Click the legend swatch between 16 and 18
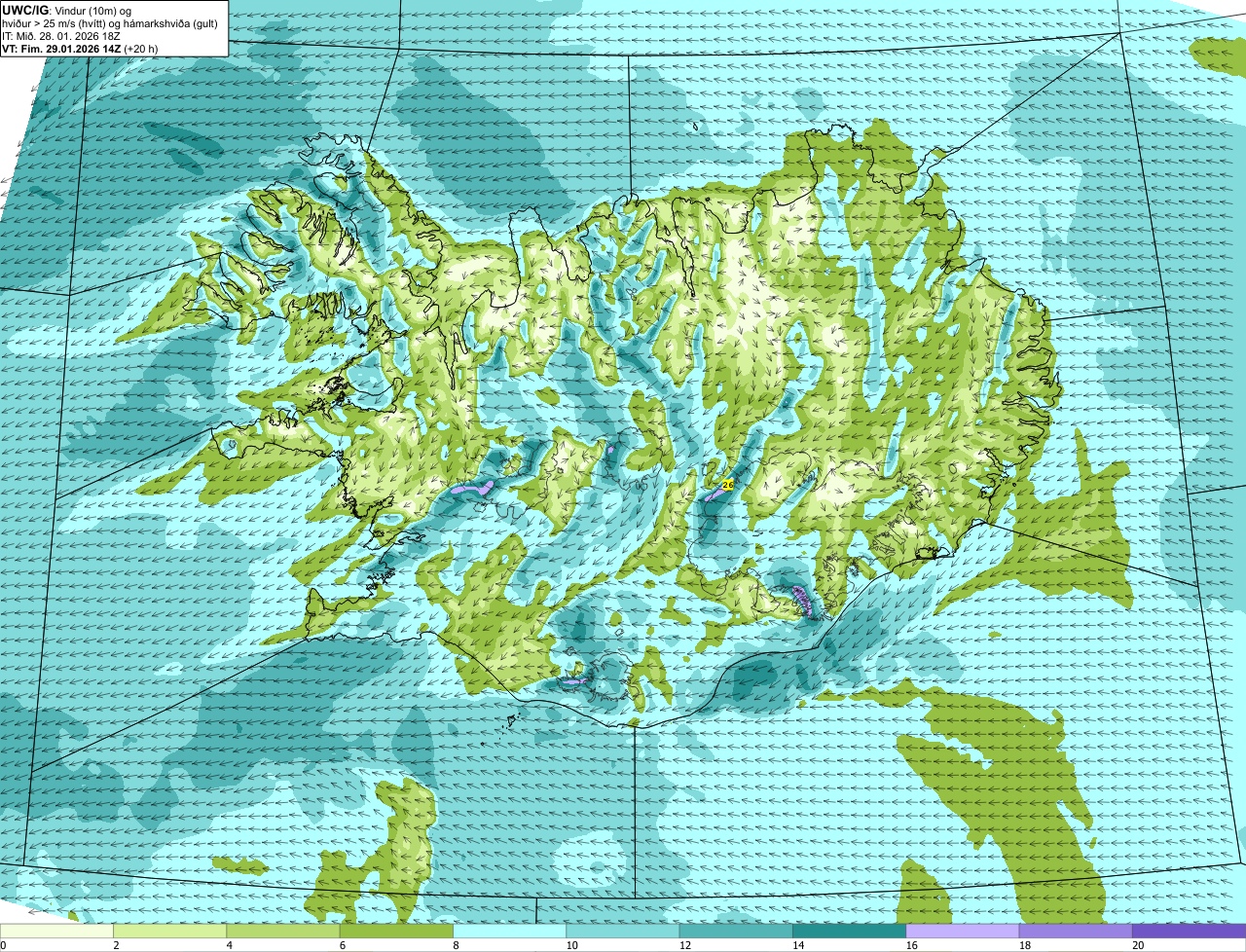This screenshot has height=952, width=1246. click(963, 931)
